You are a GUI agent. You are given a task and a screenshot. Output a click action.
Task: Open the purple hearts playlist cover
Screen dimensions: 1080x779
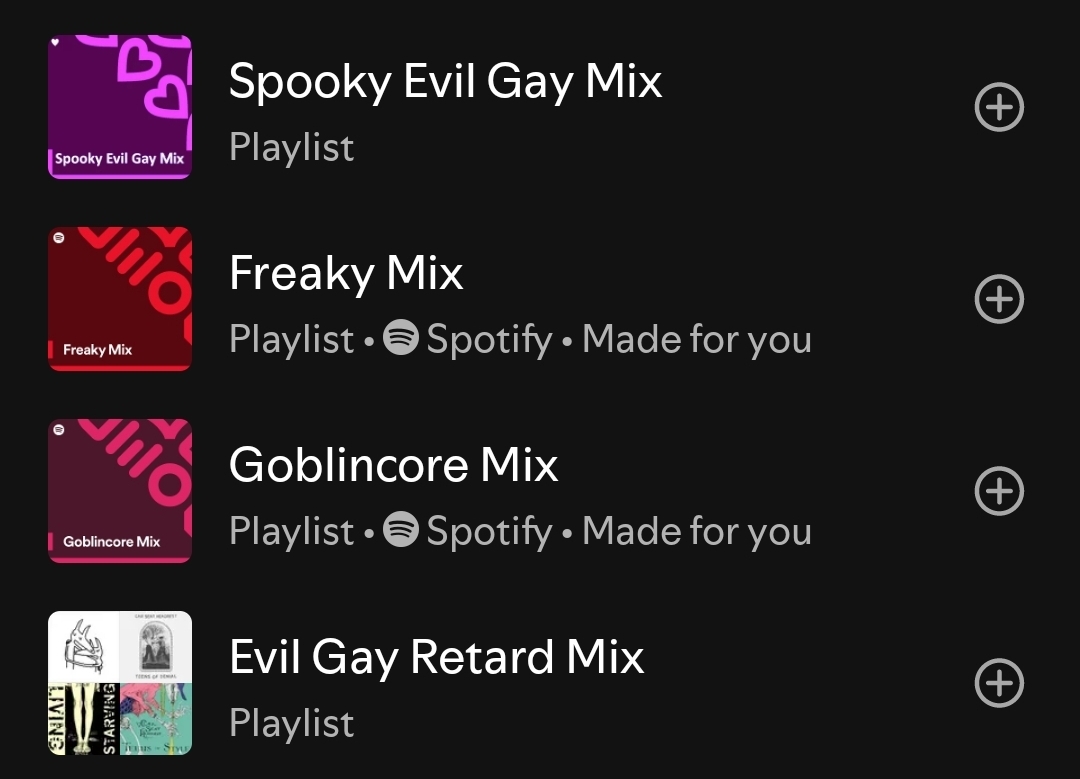pos(120,107)
